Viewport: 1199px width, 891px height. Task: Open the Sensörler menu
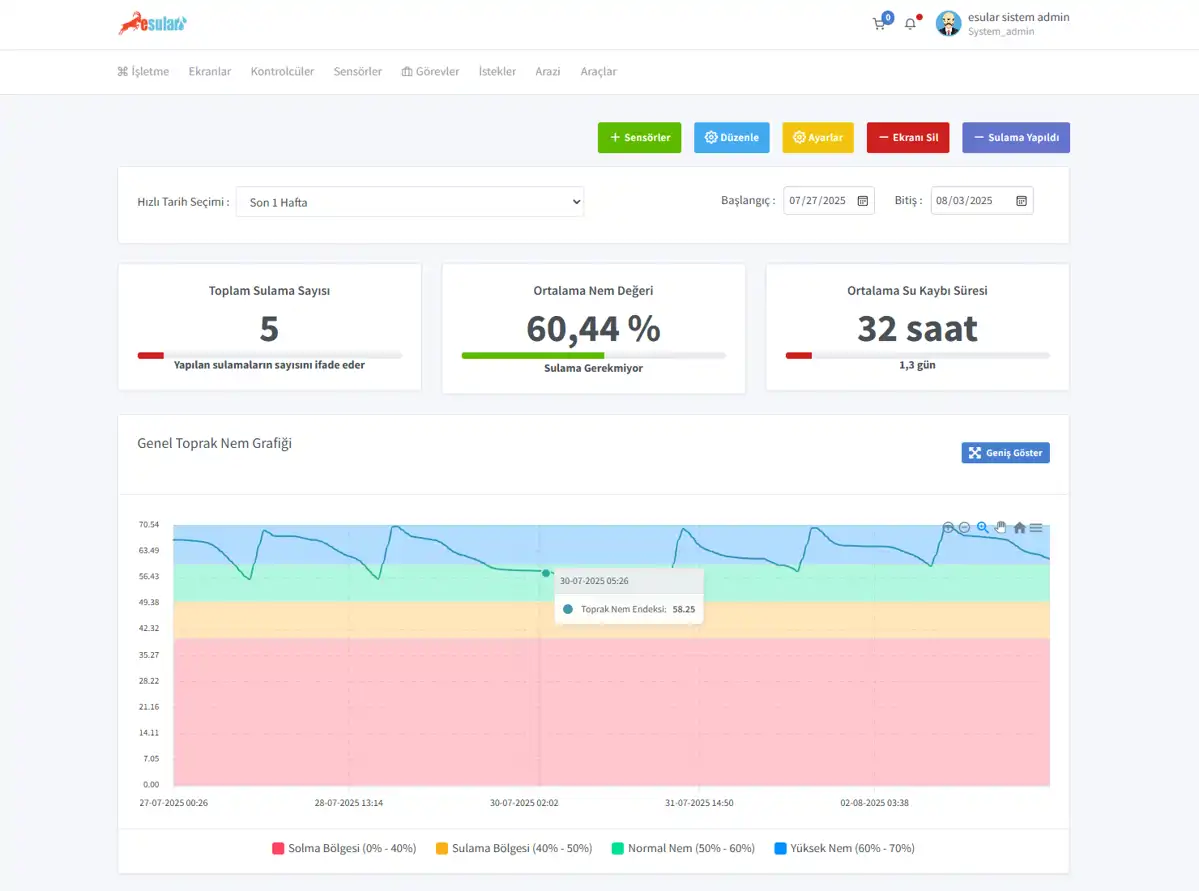357,71
